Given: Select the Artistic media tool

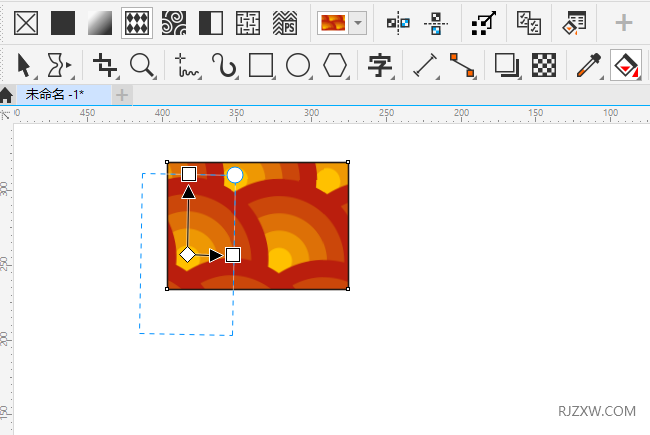Looking at the screenshot, I should click(224, 66).
